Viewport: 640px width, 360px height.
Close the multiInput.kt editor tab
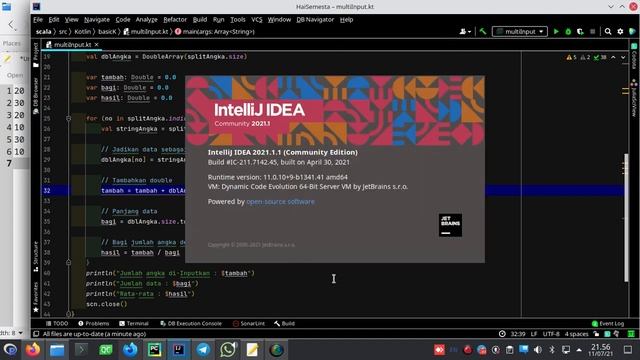(97, 44)
